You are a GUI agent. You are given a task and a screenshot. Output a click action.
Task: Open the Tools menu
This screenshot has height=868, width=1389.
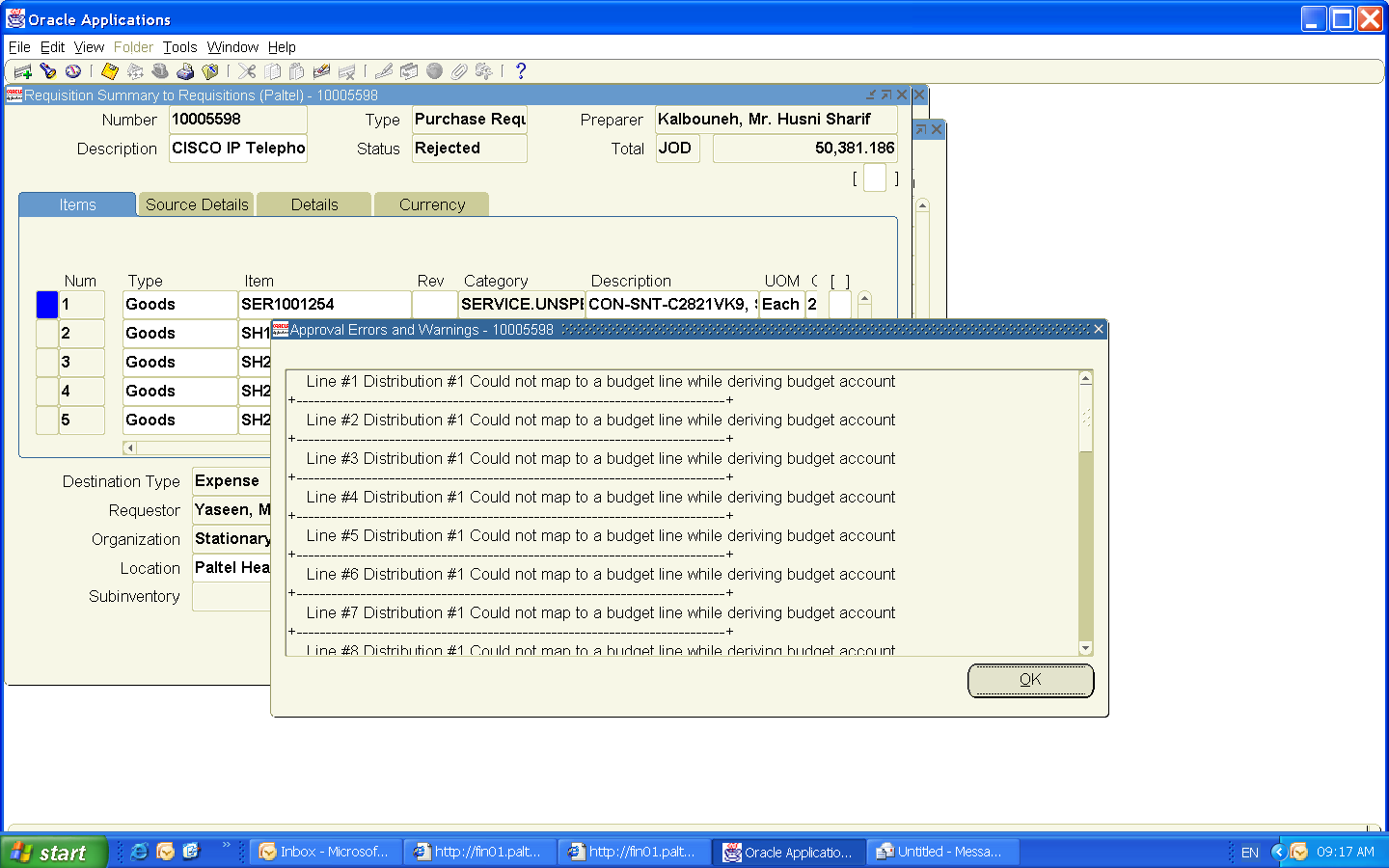point(179,47)
